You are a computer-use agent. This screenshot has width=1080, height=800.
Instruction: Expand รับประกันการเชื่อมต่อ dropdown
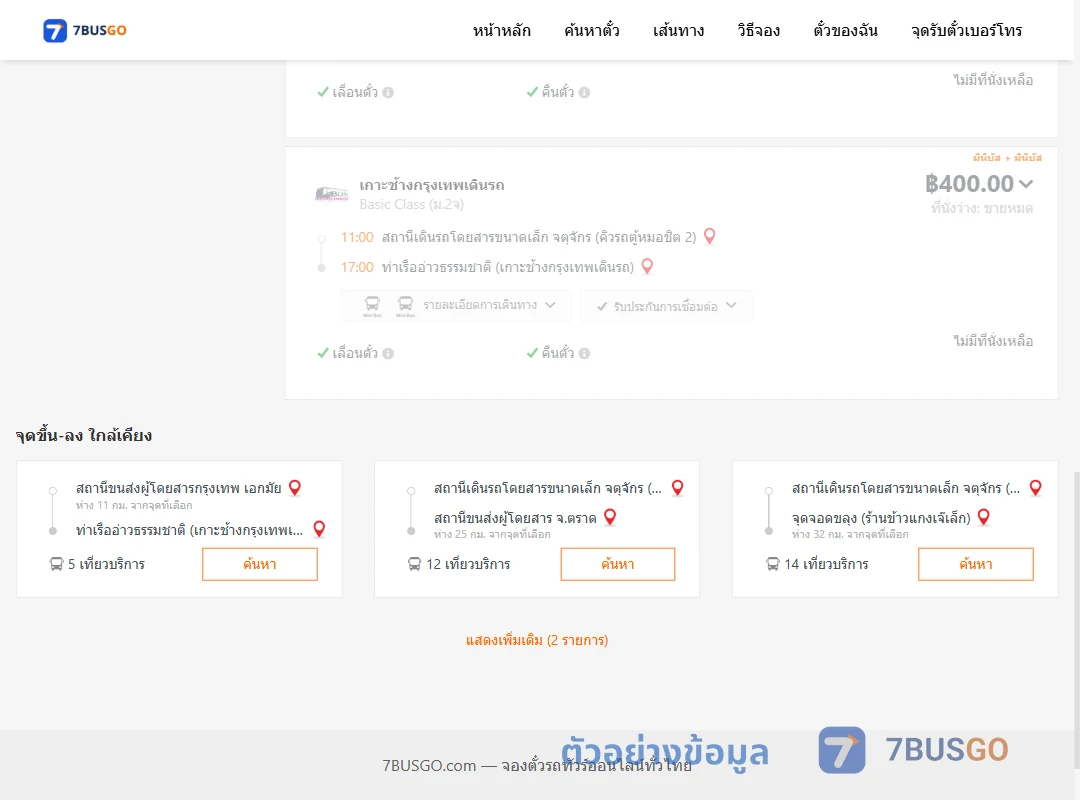(x=667, y=306)
